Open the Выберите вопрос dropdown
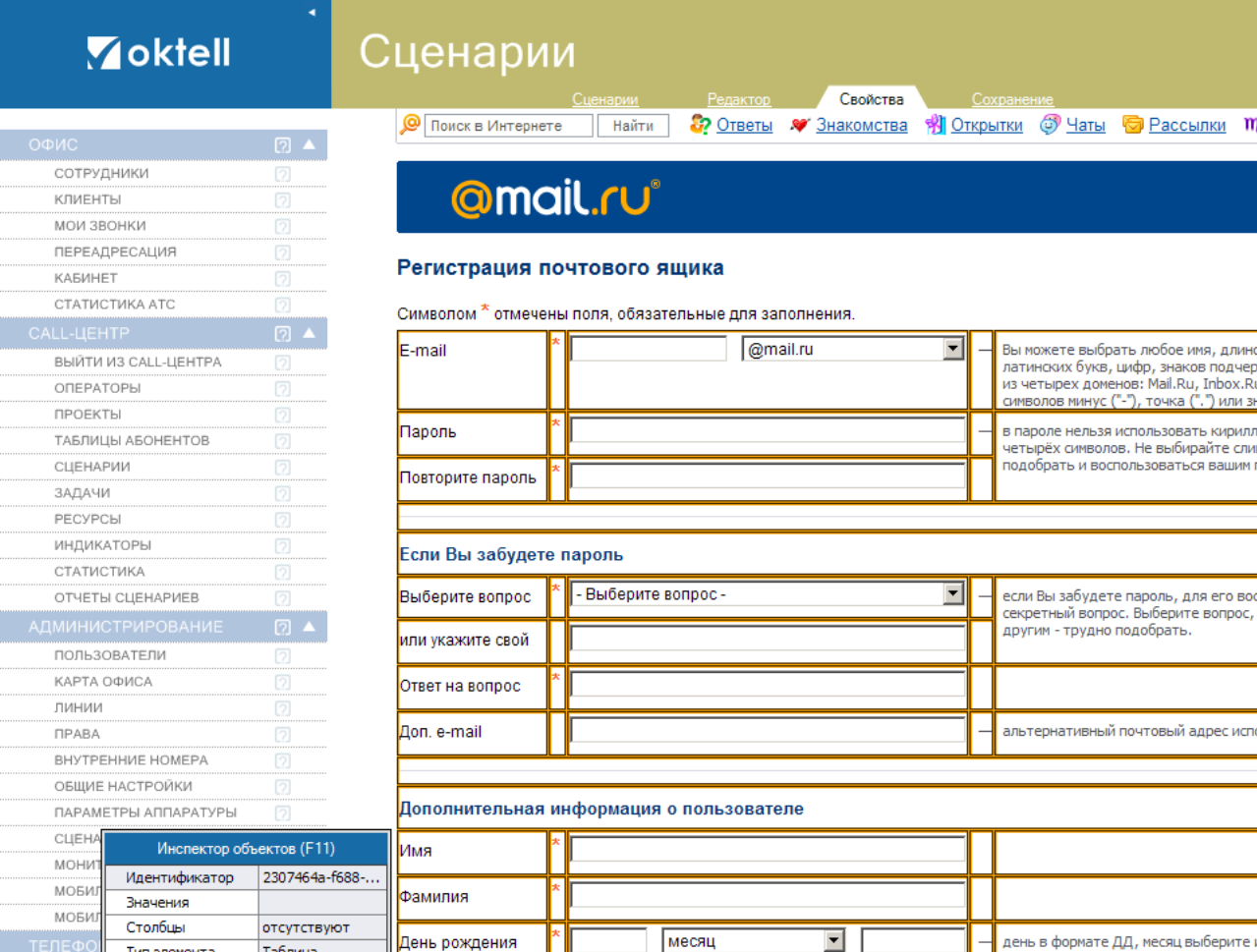The height and width of the screenshot is (952, 1257). (x=952, y=593)
